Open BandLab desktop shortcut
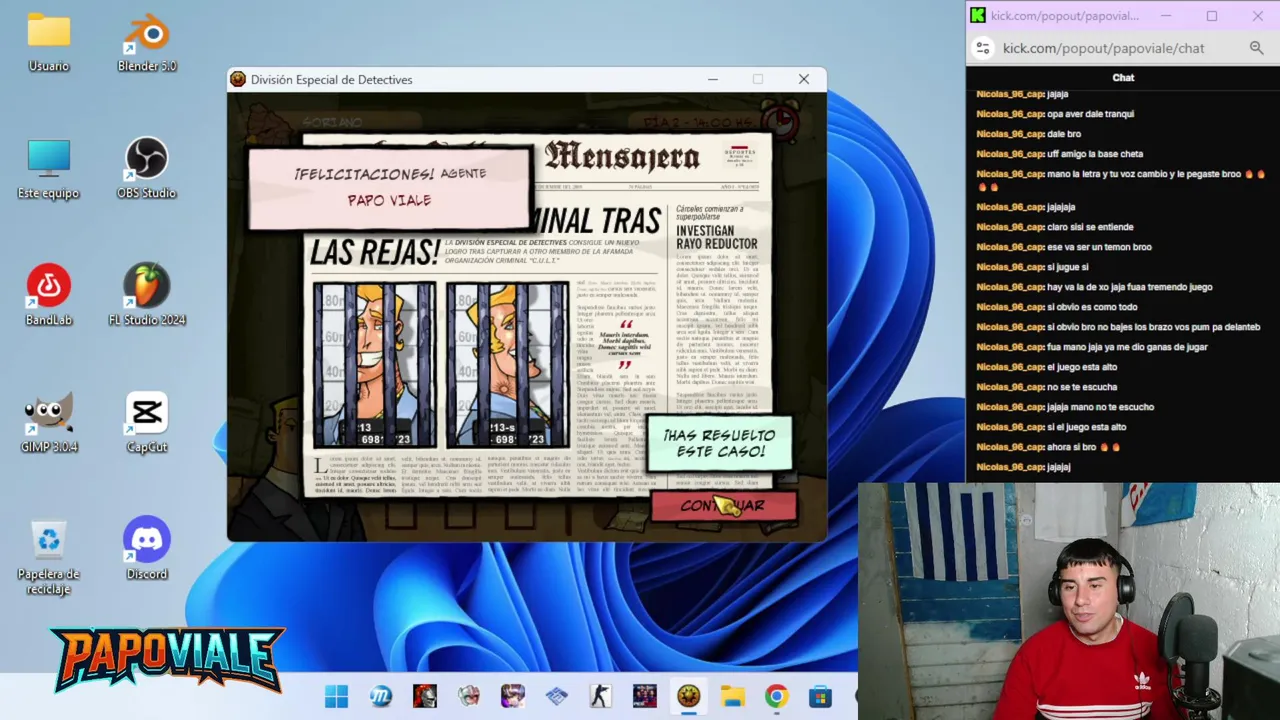This screenshot has width=1280, height=720. pyautogui.click(x=48, y=296)
